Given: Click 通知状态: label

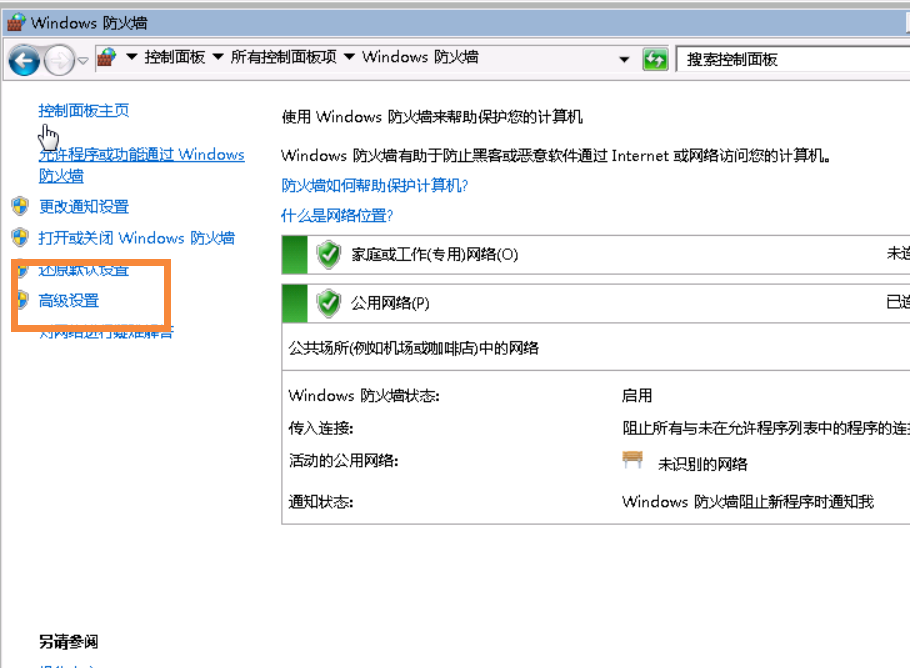Looking at the screenshot, I should coord(321,501).
